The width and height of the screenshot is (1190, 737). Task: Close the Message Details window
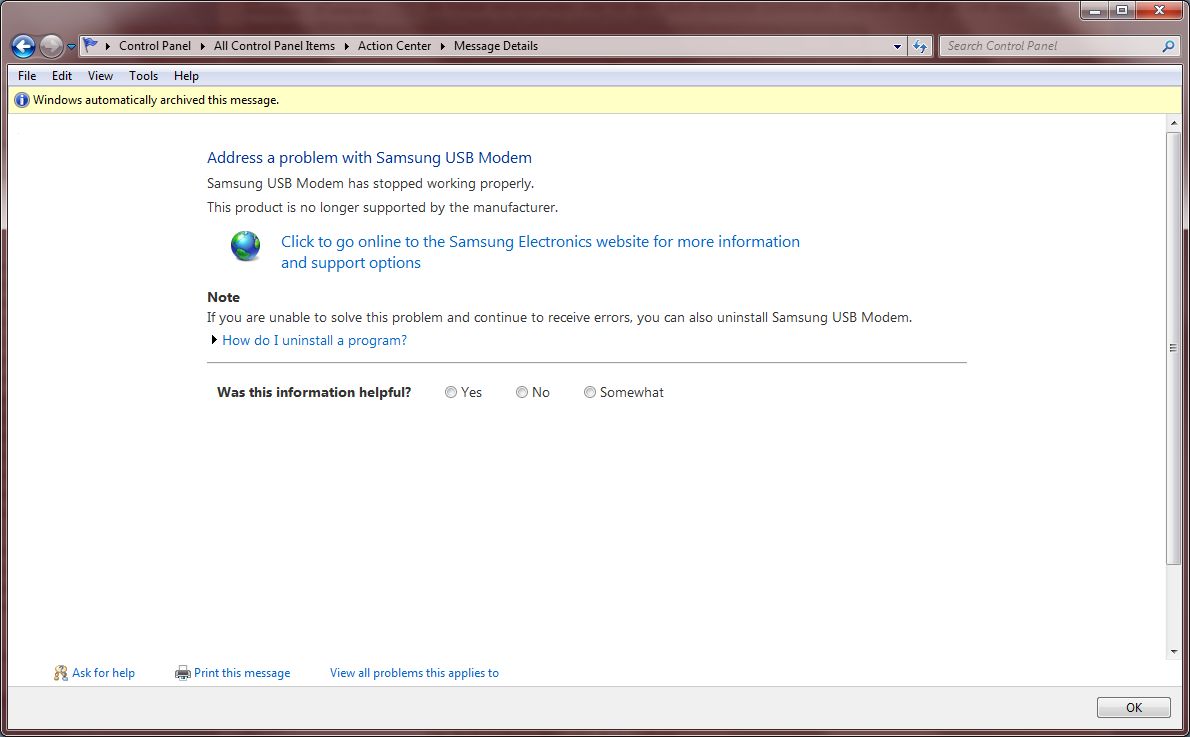tap(1159, 10)
